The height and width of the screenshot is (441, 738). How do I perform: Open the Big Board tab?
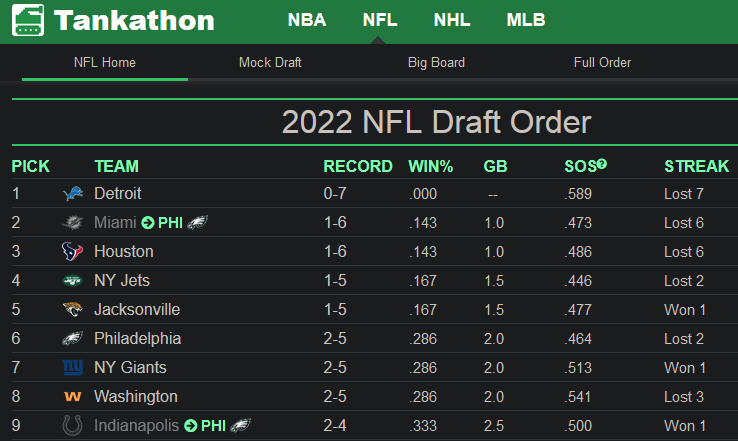tap(436, 62)
